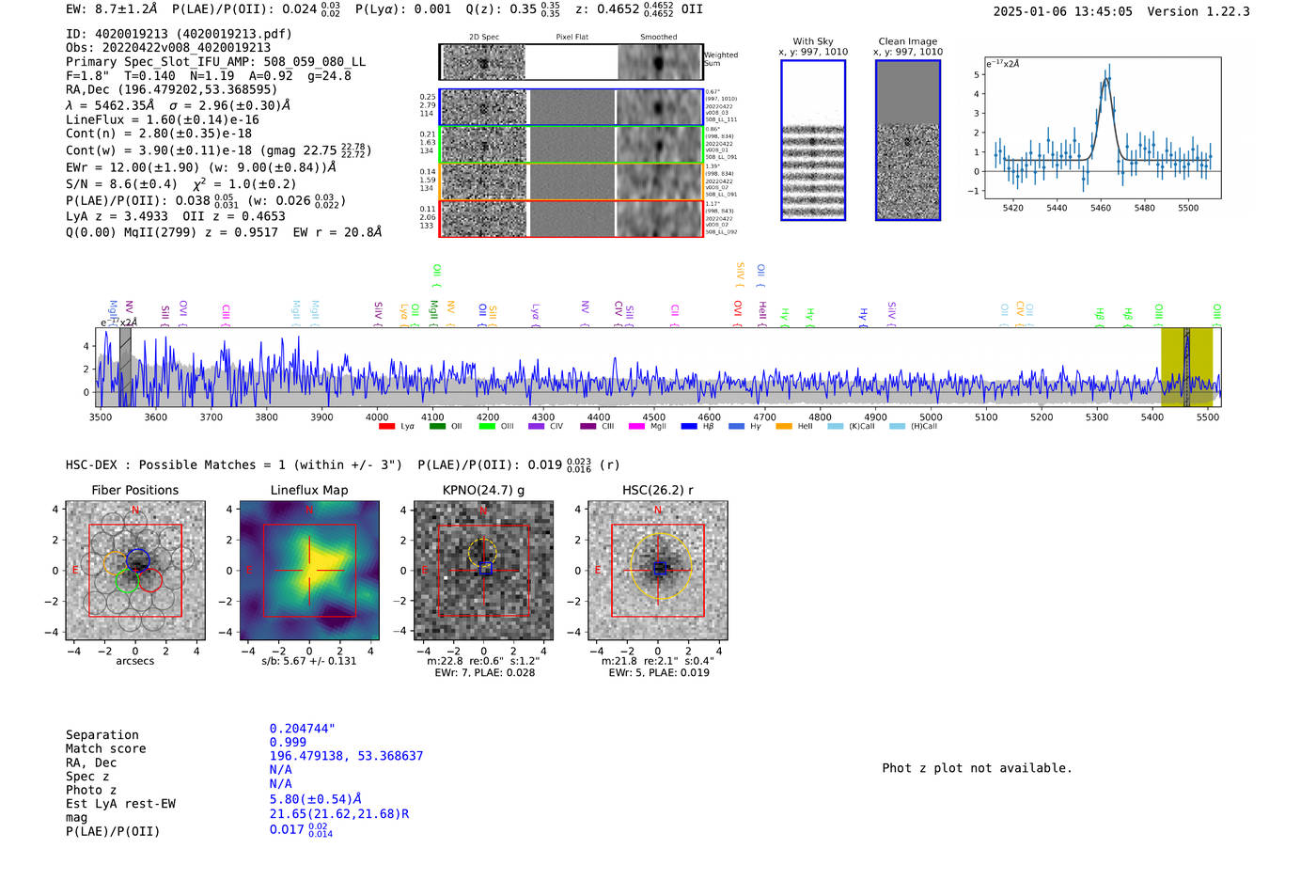The width and height of the screenshot is (1316, 896).
Task: Click the EWr: 7, PLAE: 0.028 caption
Action: click(484, 672)
